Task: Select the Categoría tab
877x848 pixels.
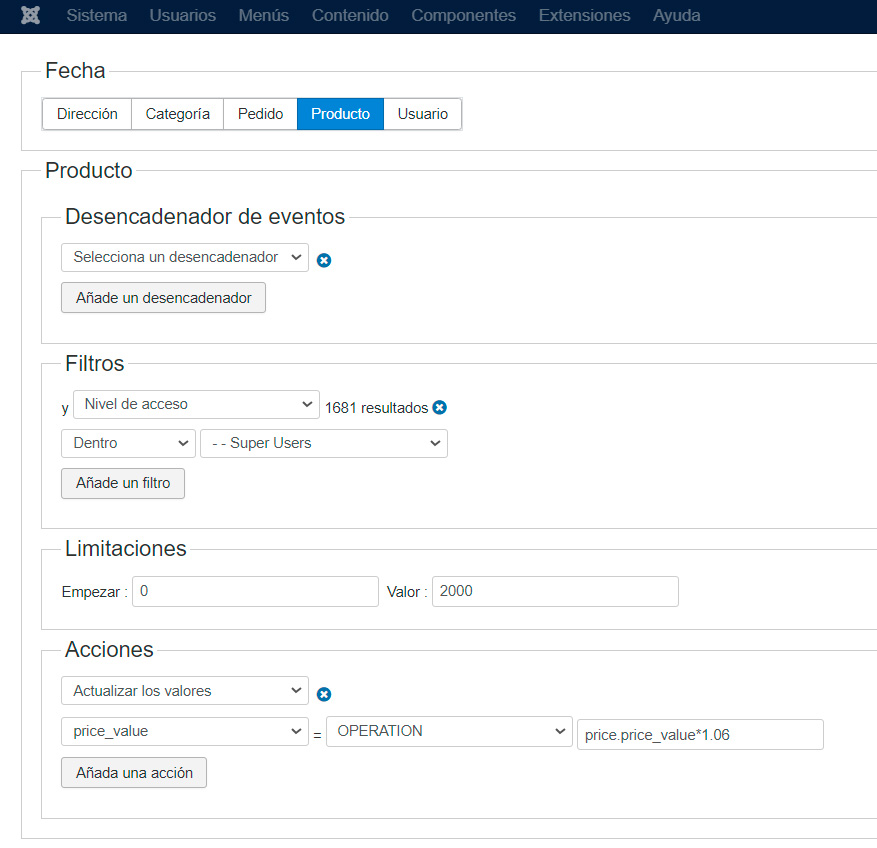Action: [x=177, y=114]
